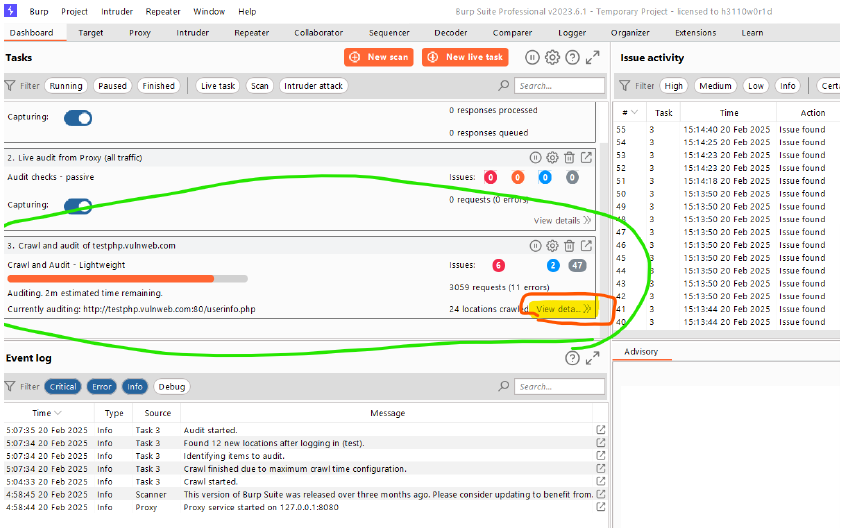Image resolution: width=844 pixels, height=532 pixels.
Task: Delete the Crawl and audit task 3
Action: [569, 246]
